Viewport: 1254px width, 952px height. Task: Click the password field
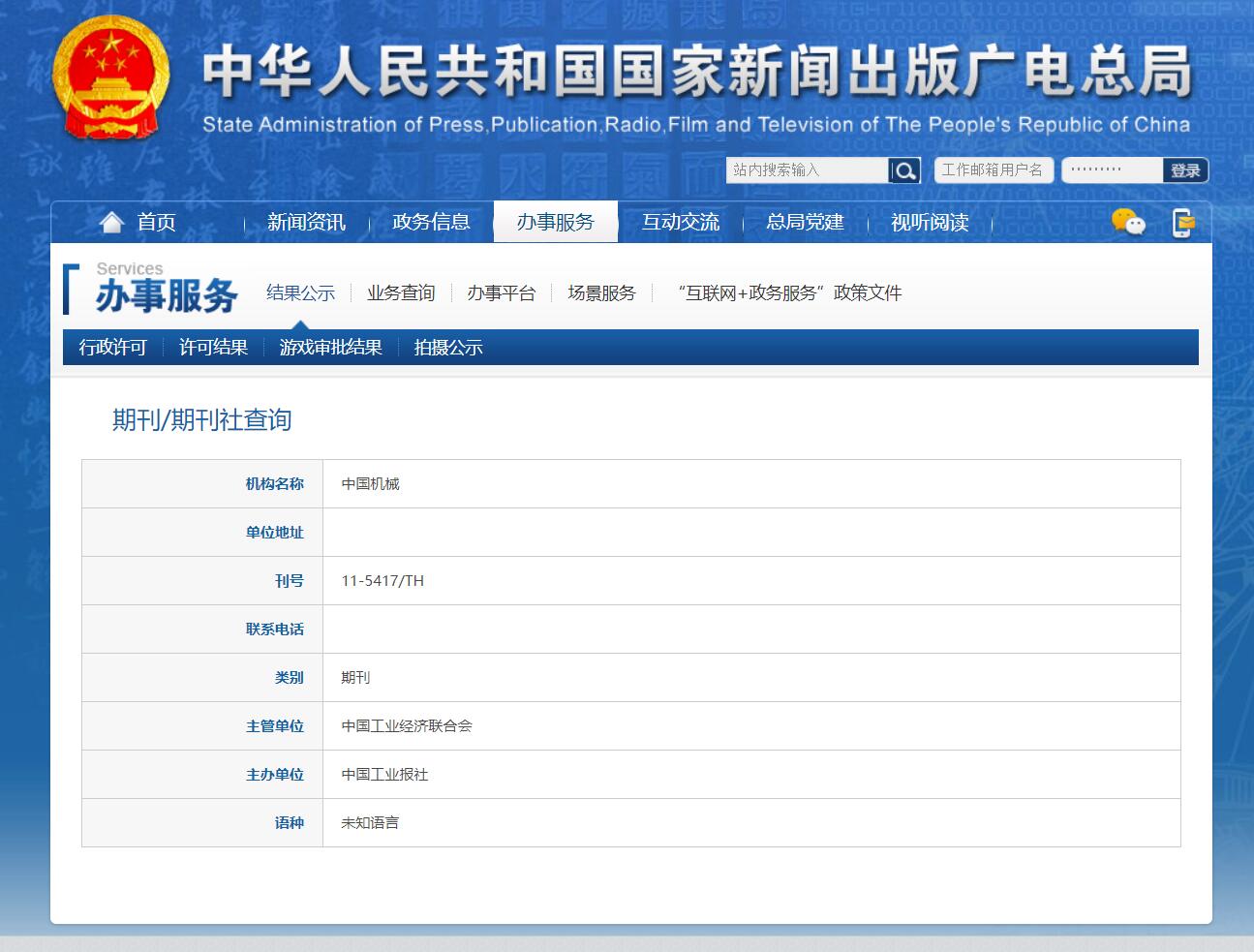pos(1112,170)
